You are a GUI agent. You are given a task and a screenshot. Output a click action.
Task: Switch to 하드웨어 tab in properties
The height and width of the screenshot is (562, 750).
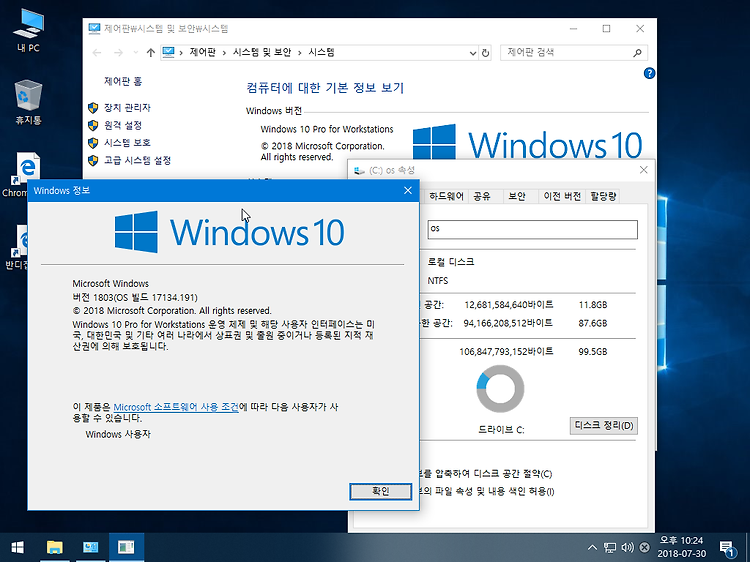point(446,196)
